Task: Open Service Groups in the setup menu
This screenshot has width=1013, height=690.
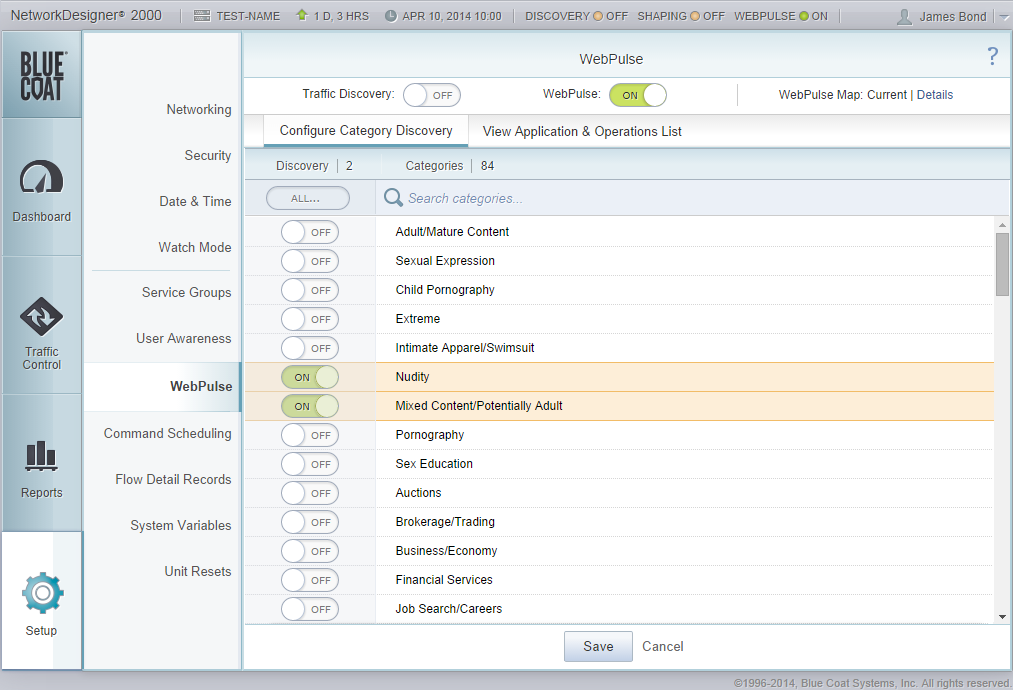Action: point(186,292)
